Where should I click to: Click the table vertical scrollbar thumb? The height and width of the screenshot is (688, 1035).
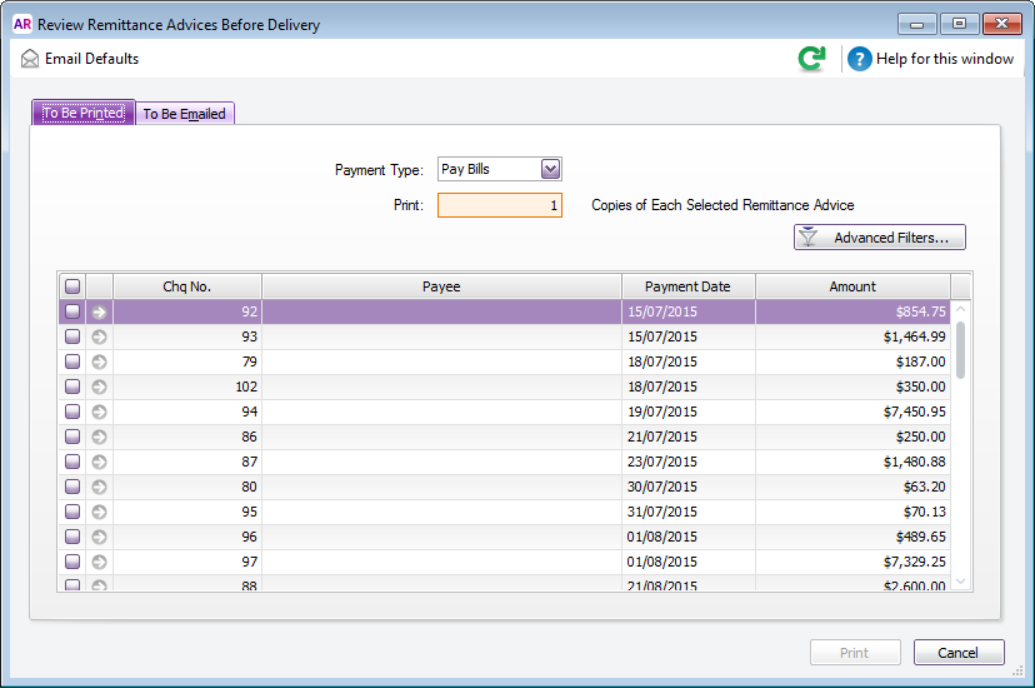pos(960,351)
